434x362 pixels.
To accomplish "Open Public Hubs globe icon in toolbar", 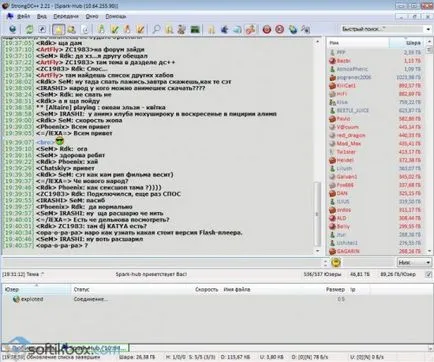I will tap(13, 29).
